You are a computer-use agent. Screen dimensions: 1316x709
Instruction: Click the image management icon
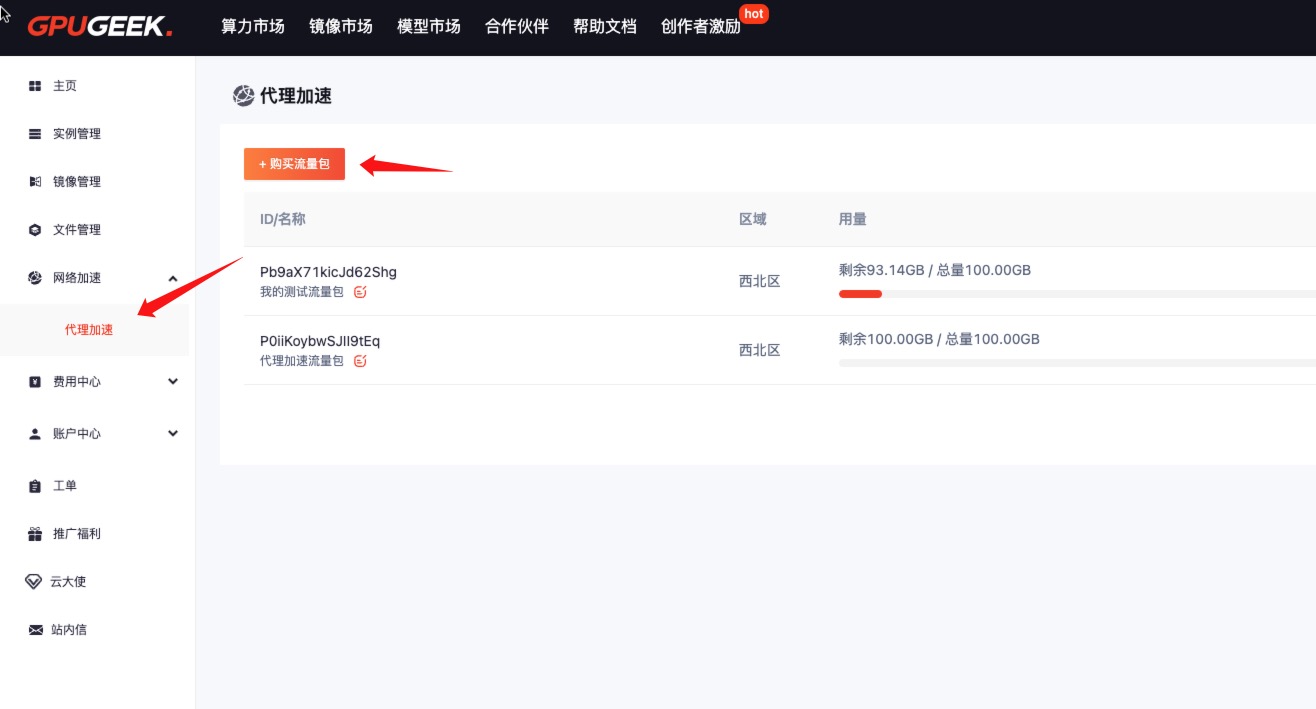[x=35, y=182]
